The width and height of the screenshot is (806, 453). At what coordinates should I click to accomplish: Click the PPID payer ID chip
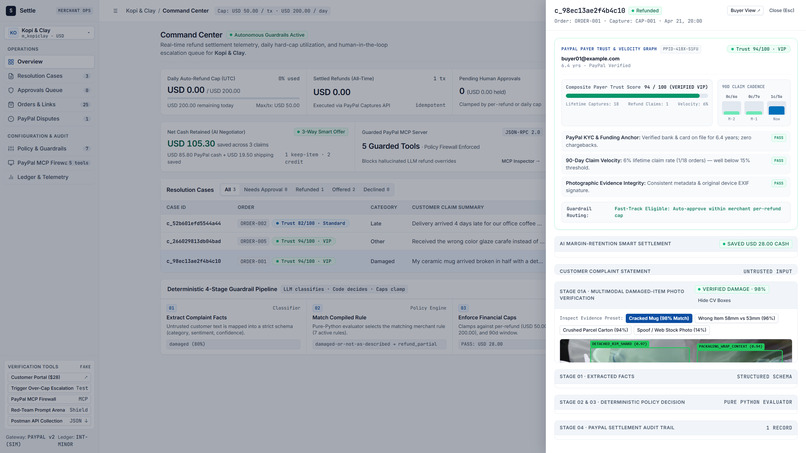(680, 49)
